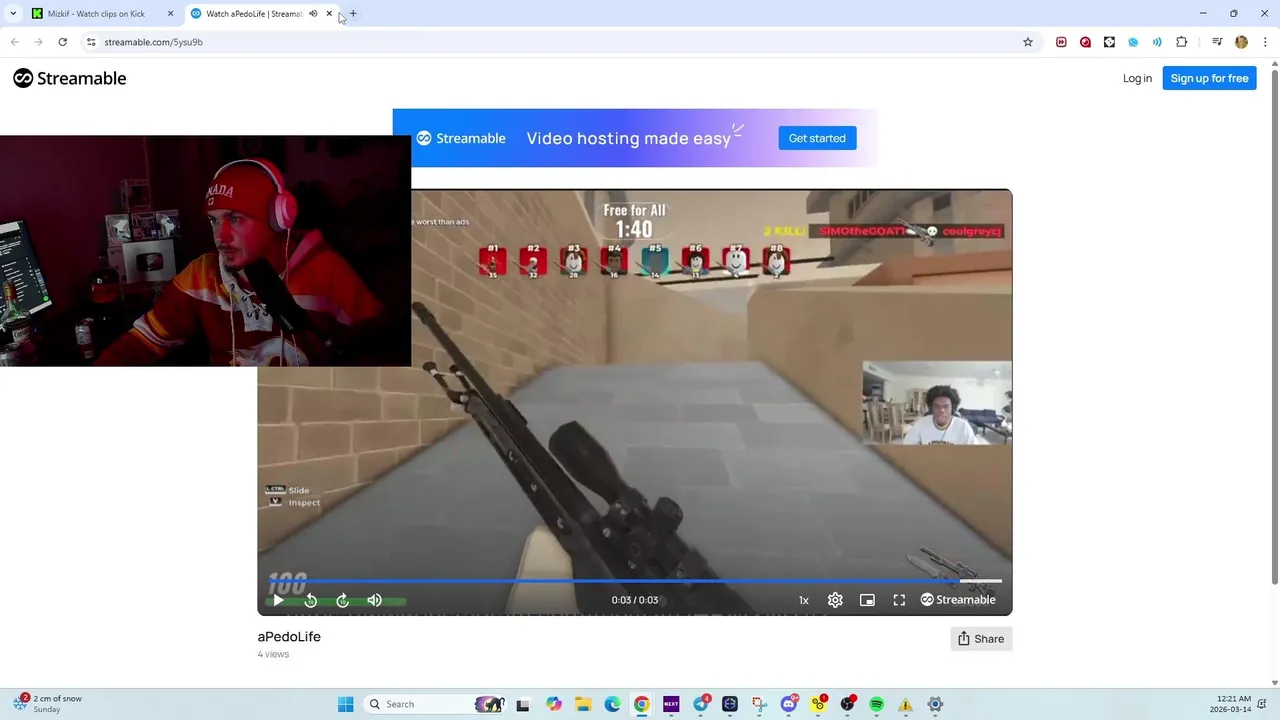Go back in browser history

click(x=15, y=42)
